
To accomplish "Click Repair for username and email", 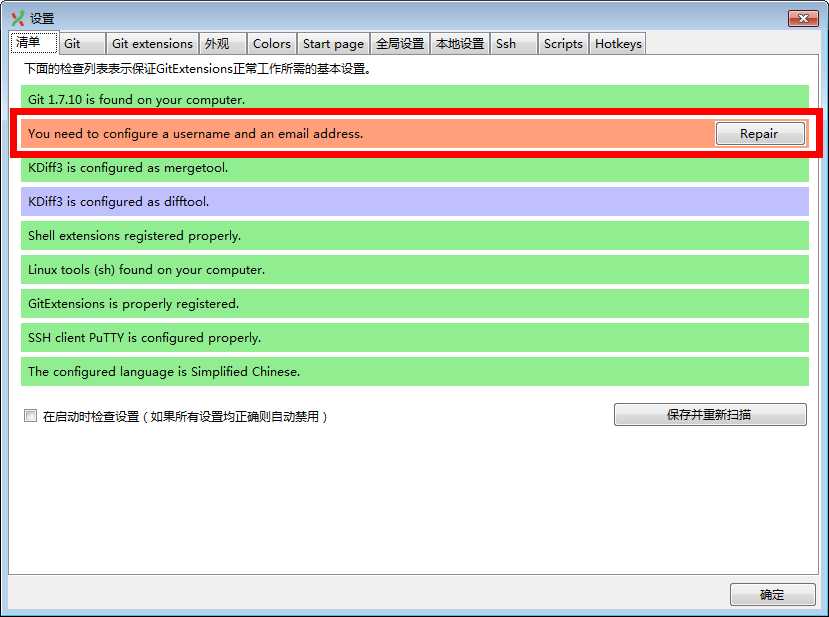I will (760, 134).
